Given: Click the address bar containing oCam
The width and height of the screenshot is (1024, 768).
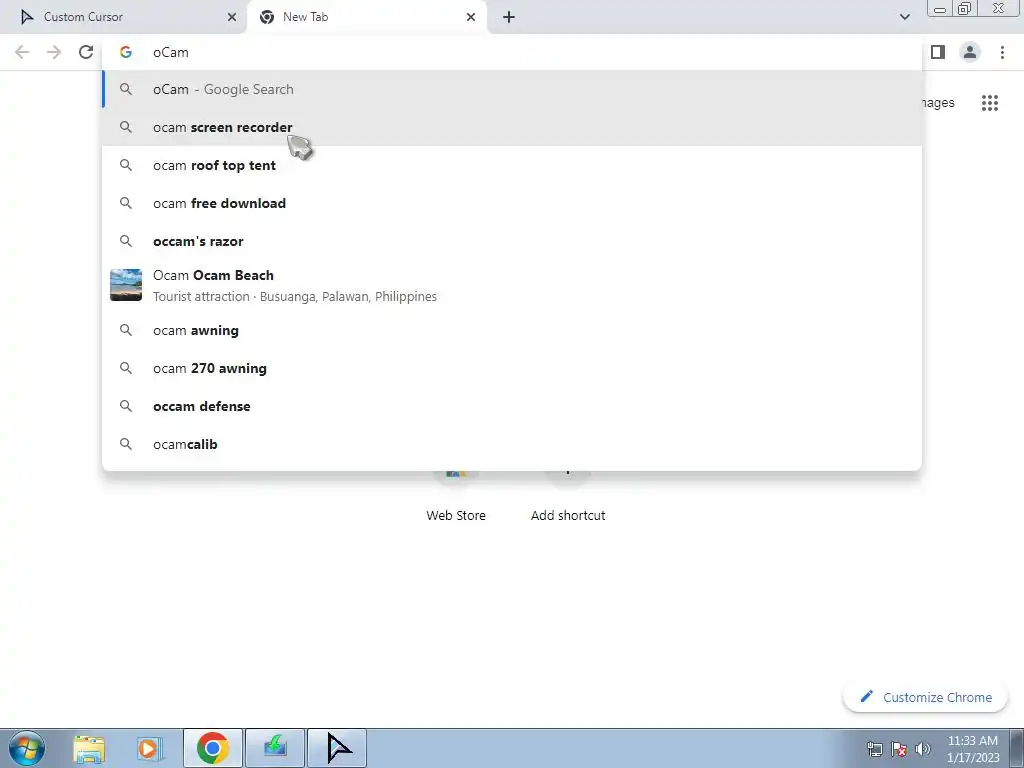Looking at the screenshot, I should (512, 52).
